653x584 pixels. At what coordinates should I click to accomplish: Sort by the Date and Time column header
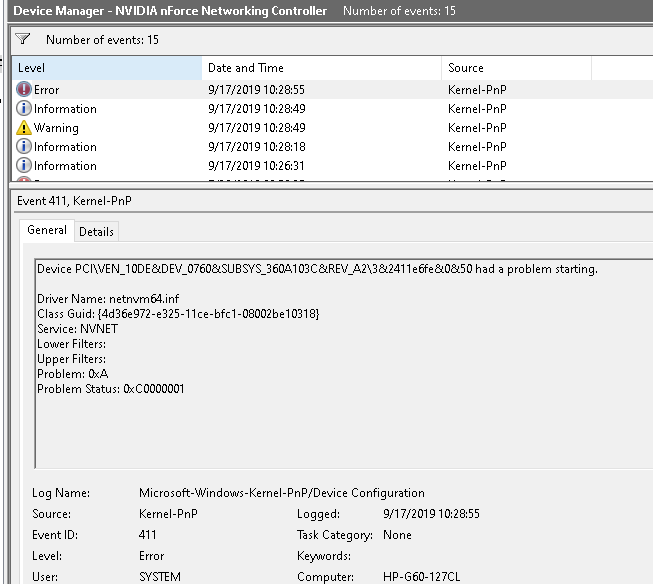point(322,68)
